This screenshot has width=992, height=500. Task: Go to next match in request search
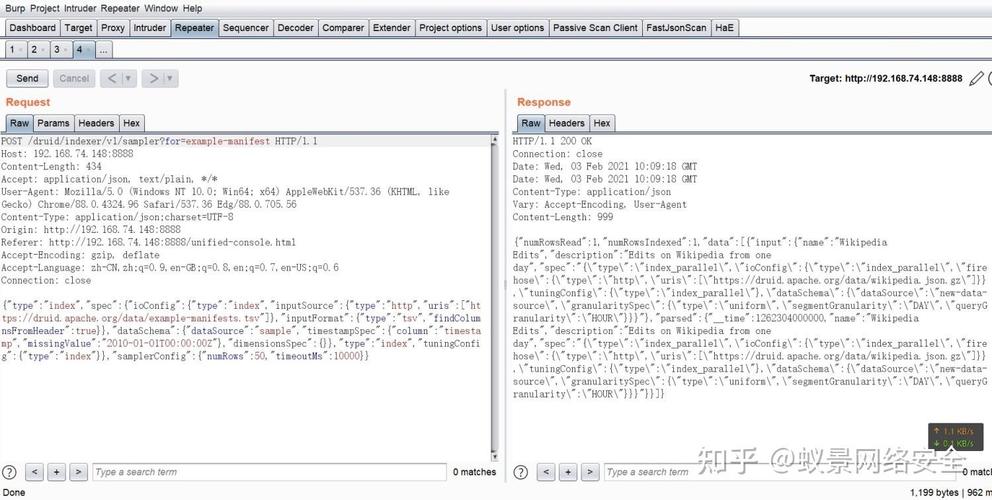pyautogui.click(x=78, y=472)
